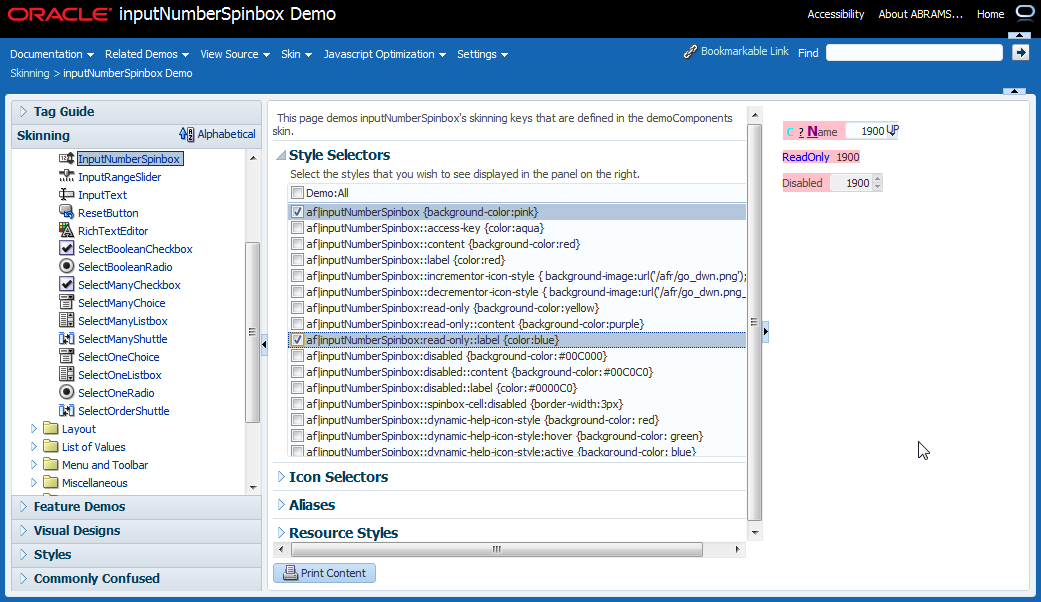Viewport: 1041px width, 602px height.
Task: Click the ResetButton component icon
Action: pos(66,212)
